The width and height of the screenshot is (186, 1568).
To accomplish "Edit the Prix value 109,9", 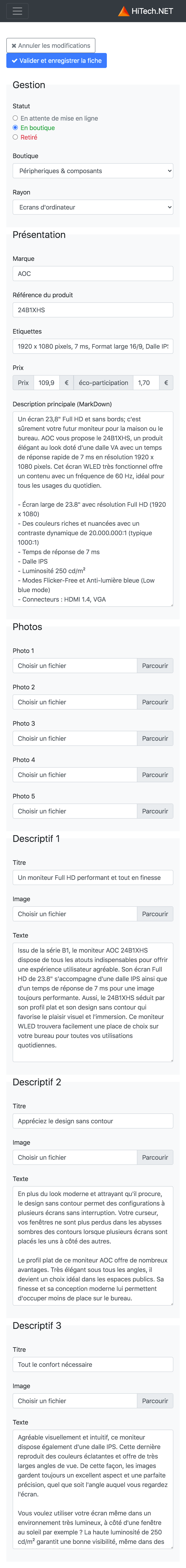I will (x=46, y=383).
